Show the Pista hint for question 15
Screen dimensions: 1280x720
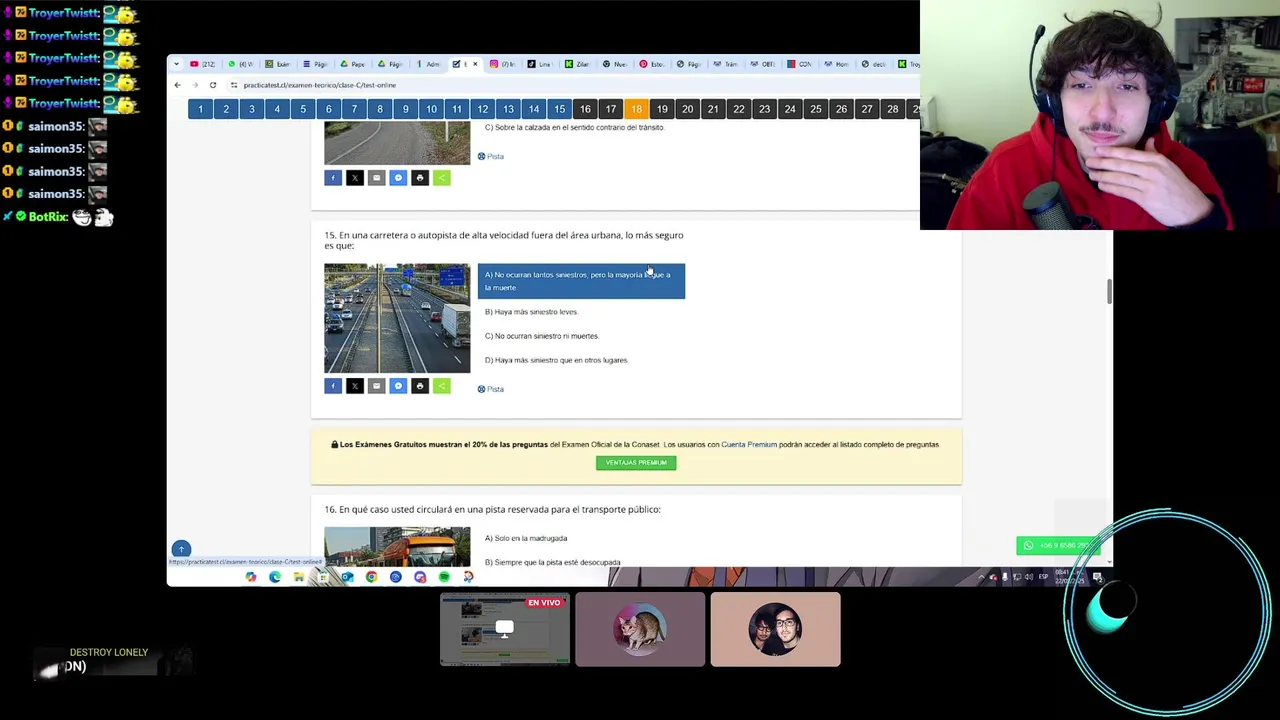(x=490, y=389)
